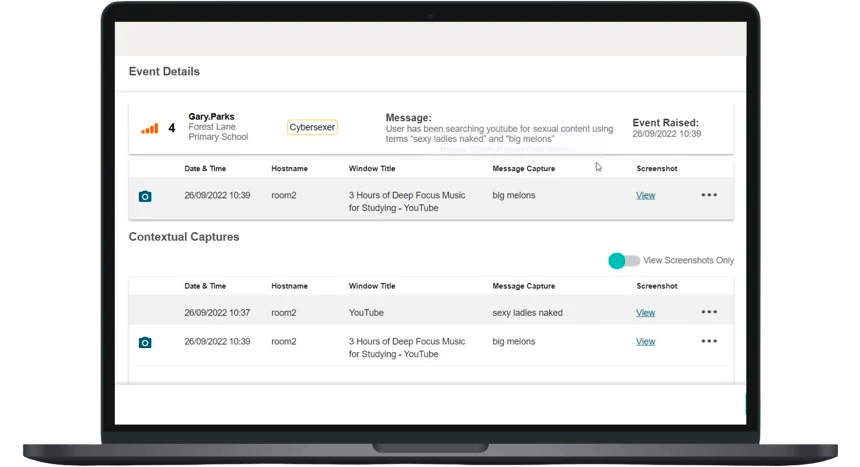Click the Cybersexer category tag

312,128
